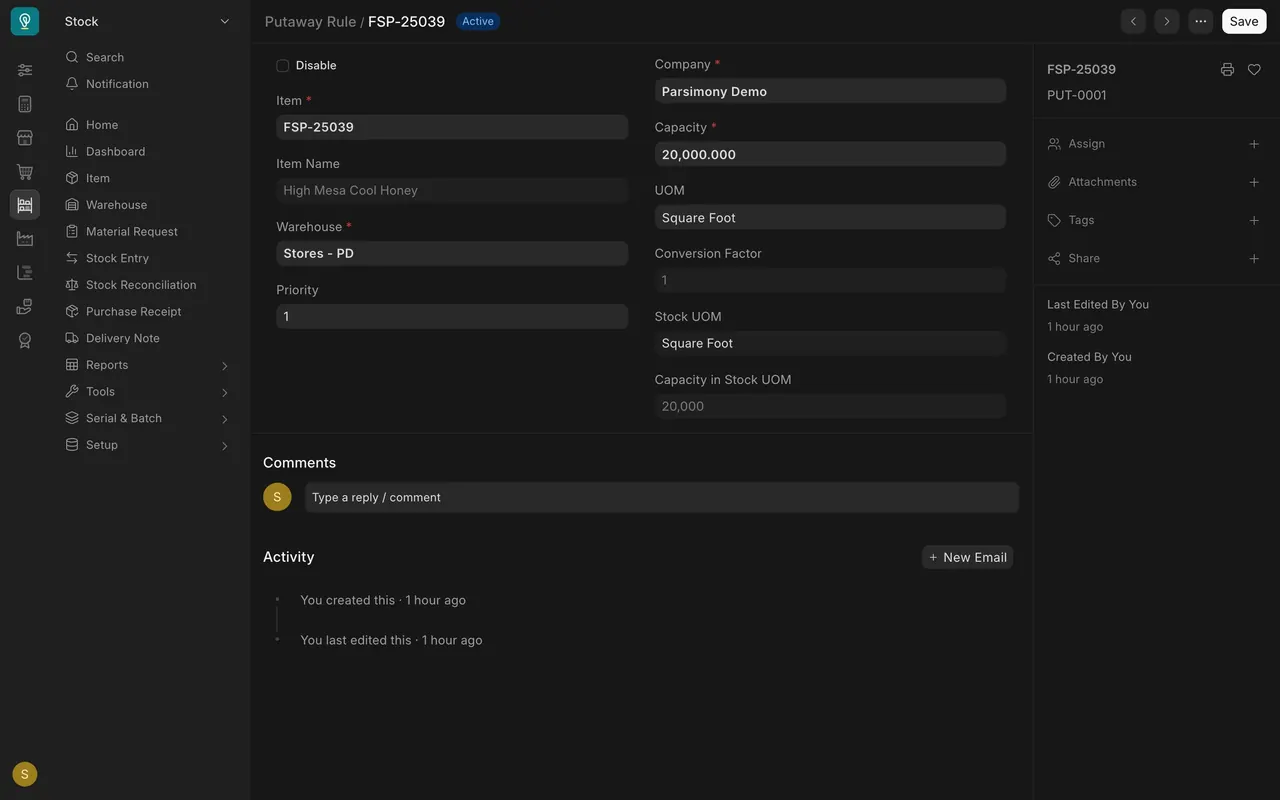The image size is (1280, 800).
Task: Open the accounting calculator icon in the rail
Action: [25, 104]
